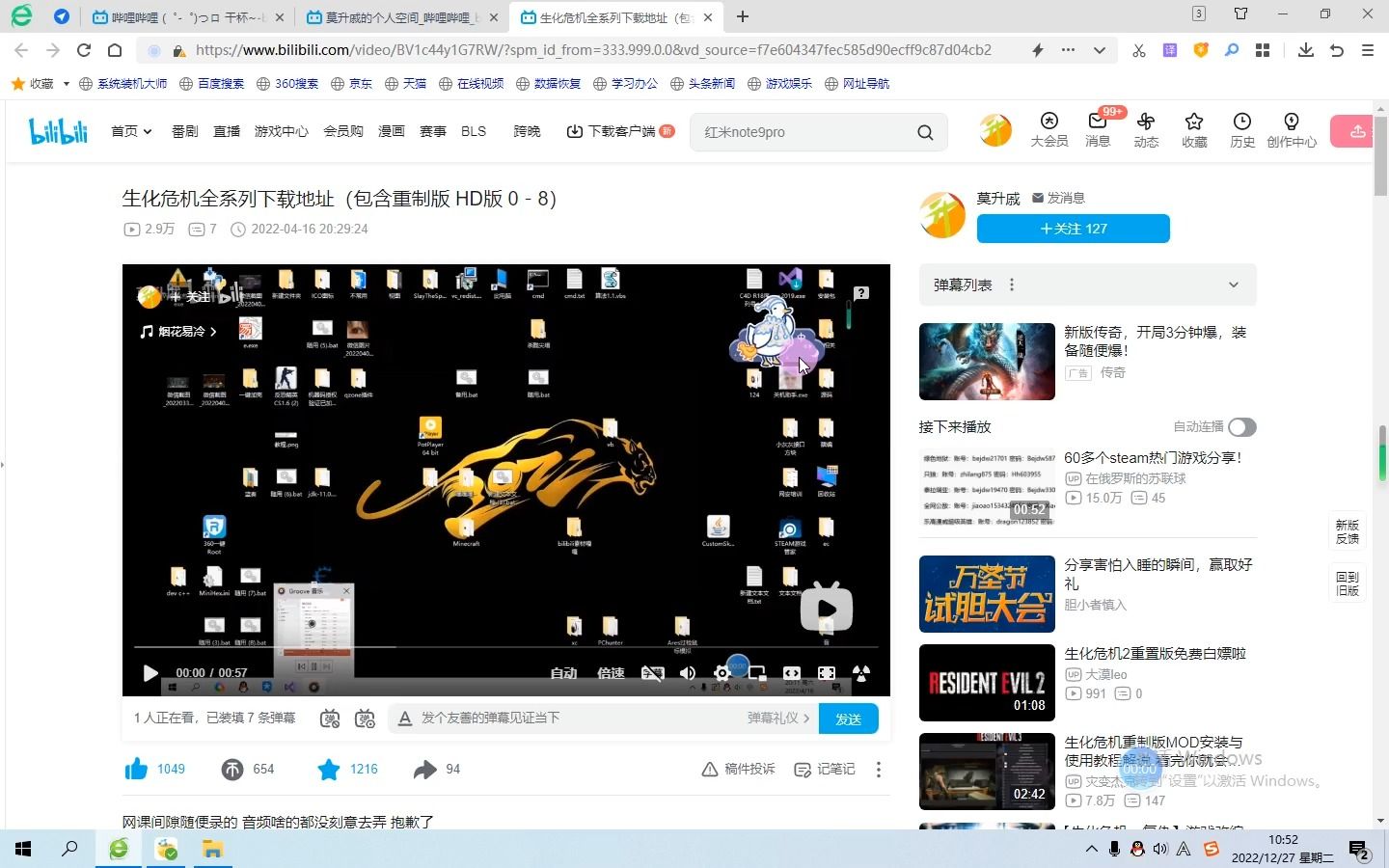Mute the video with the volume speaker icon
Viewport: 1389px width, 868px height.
click(688, 673)
